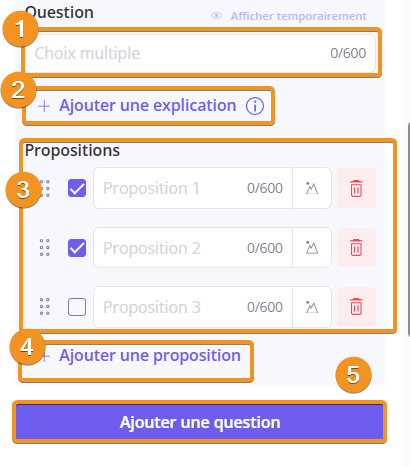Click the drag handle dots for Proposition 3

click(45, 307)
